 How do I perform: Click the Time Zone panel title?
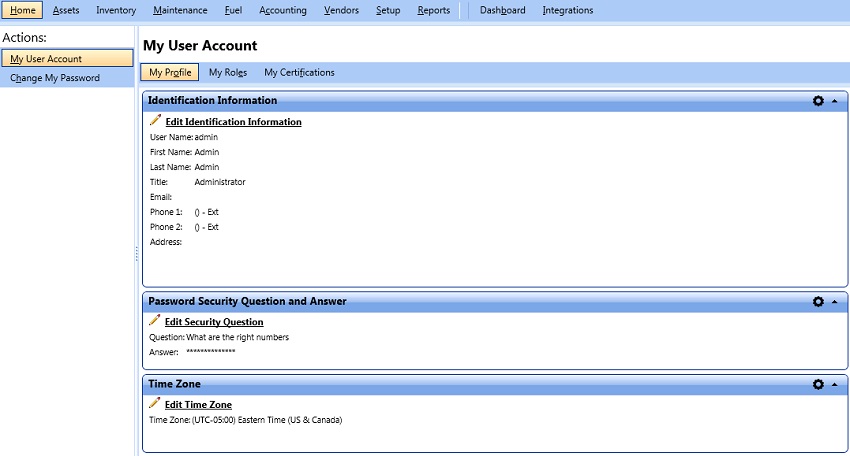click(174, 384)
